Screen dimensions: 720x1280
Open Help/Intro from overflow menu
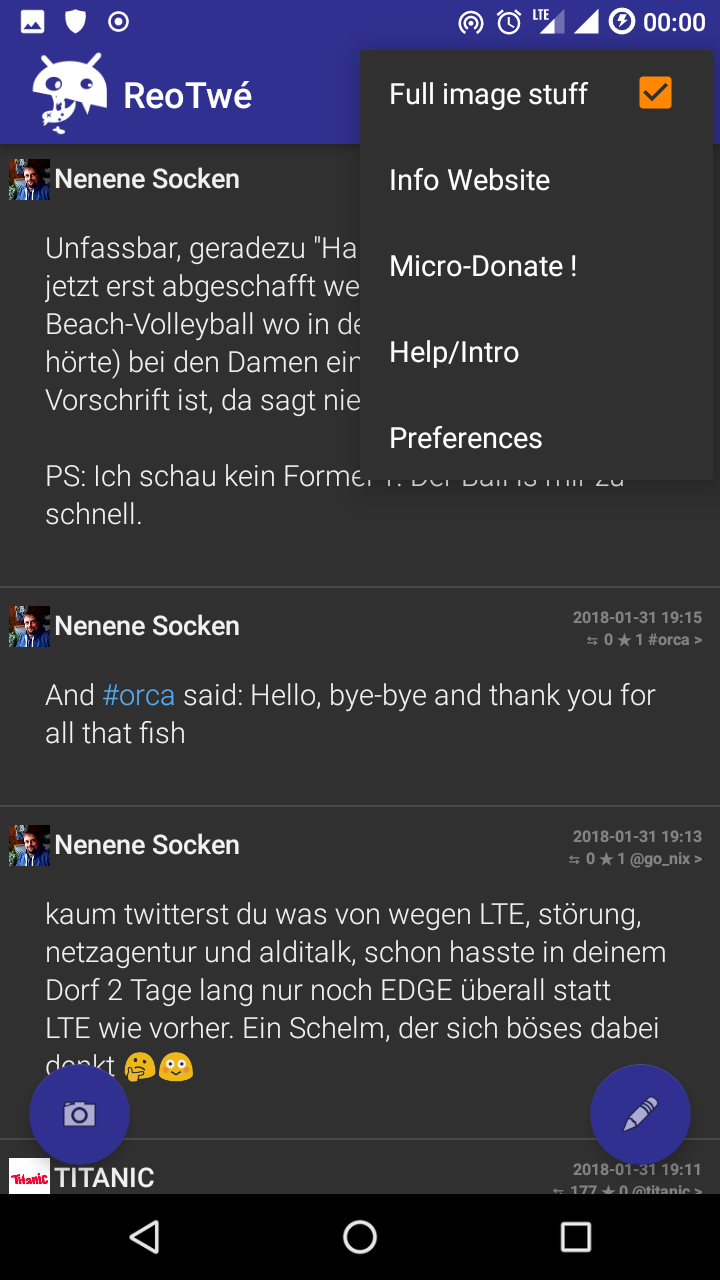pos(454,352)
